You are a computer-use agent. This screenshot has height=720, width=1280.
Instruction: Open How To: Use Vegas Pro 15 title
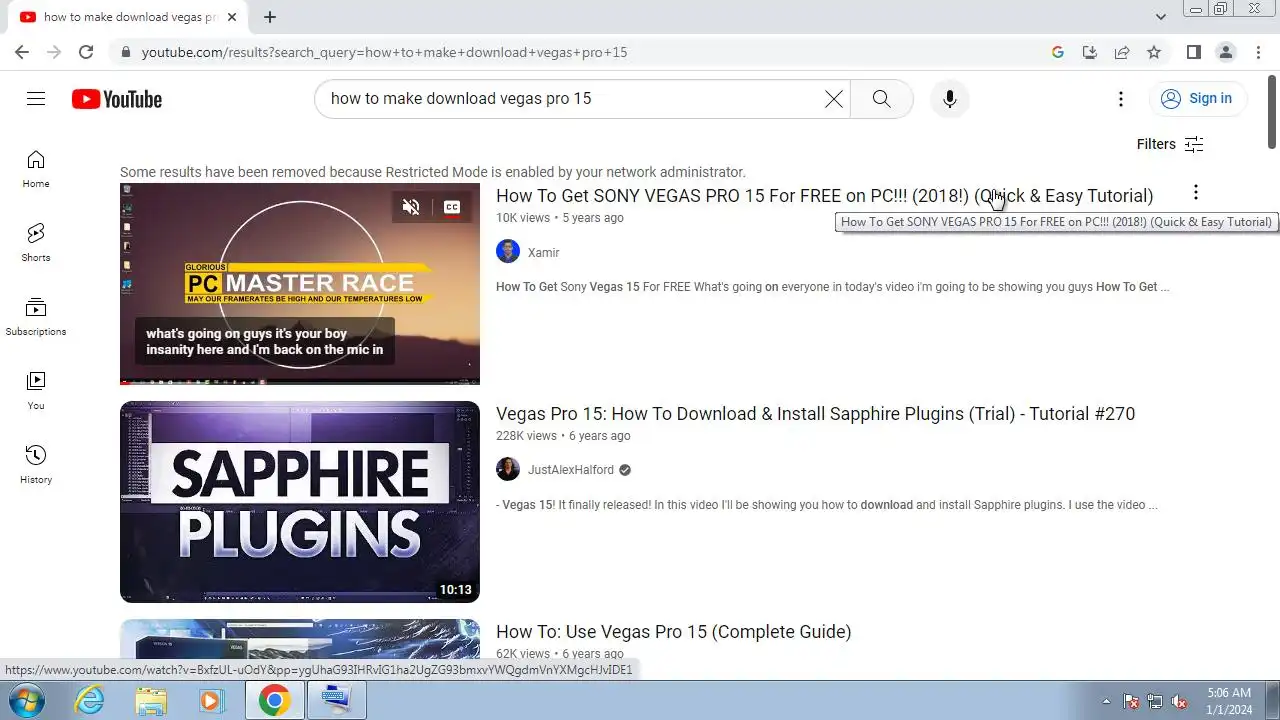tap(673, 631)
